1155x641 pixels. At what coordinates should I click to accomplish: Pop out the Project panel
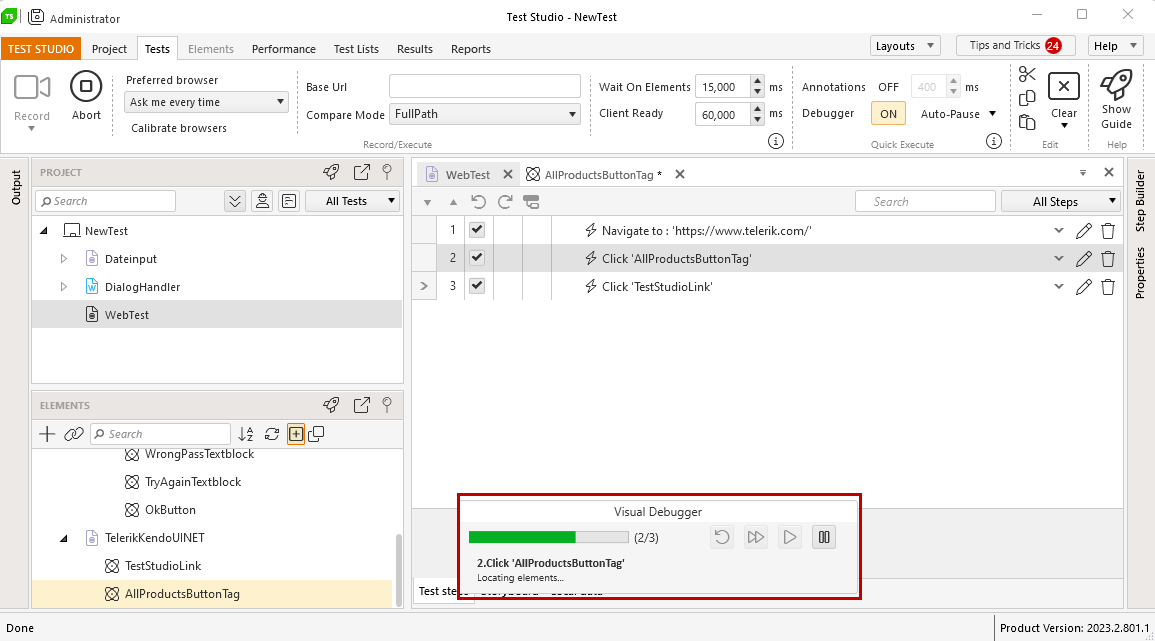pos(362,172)
